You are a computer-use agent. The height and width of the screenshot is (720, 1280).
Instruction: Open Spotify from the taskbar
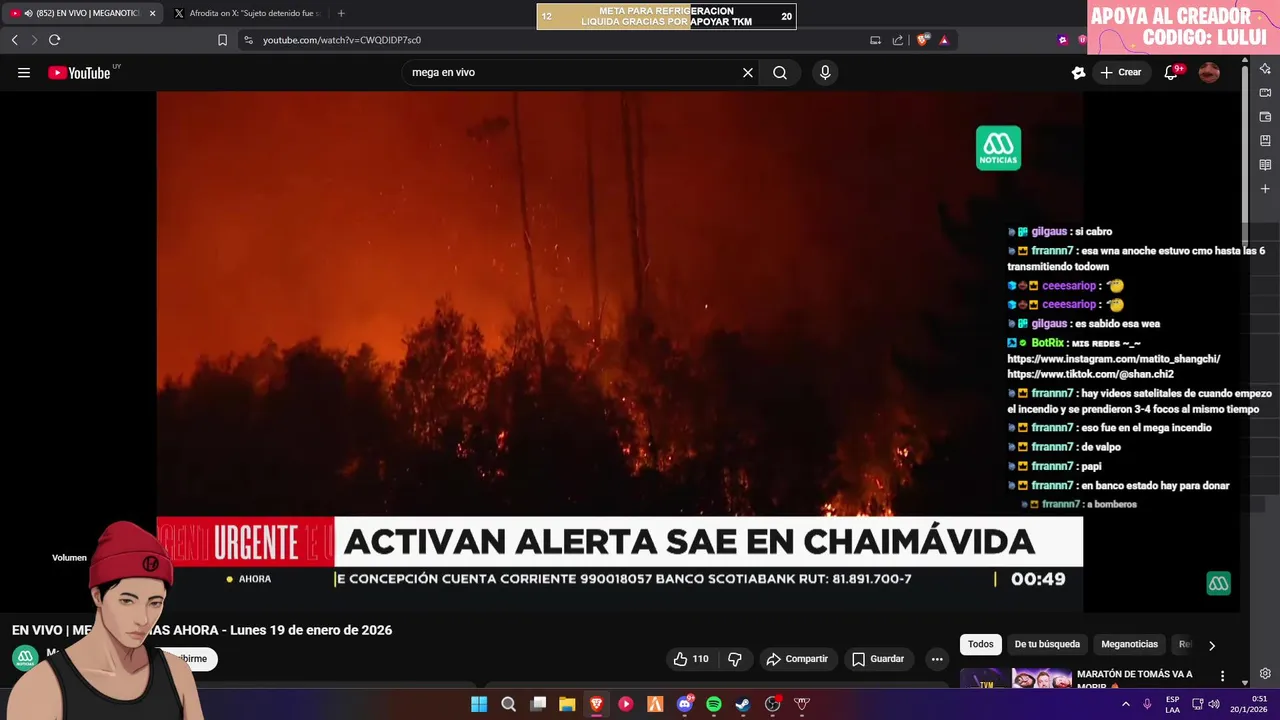pos(714,704)
